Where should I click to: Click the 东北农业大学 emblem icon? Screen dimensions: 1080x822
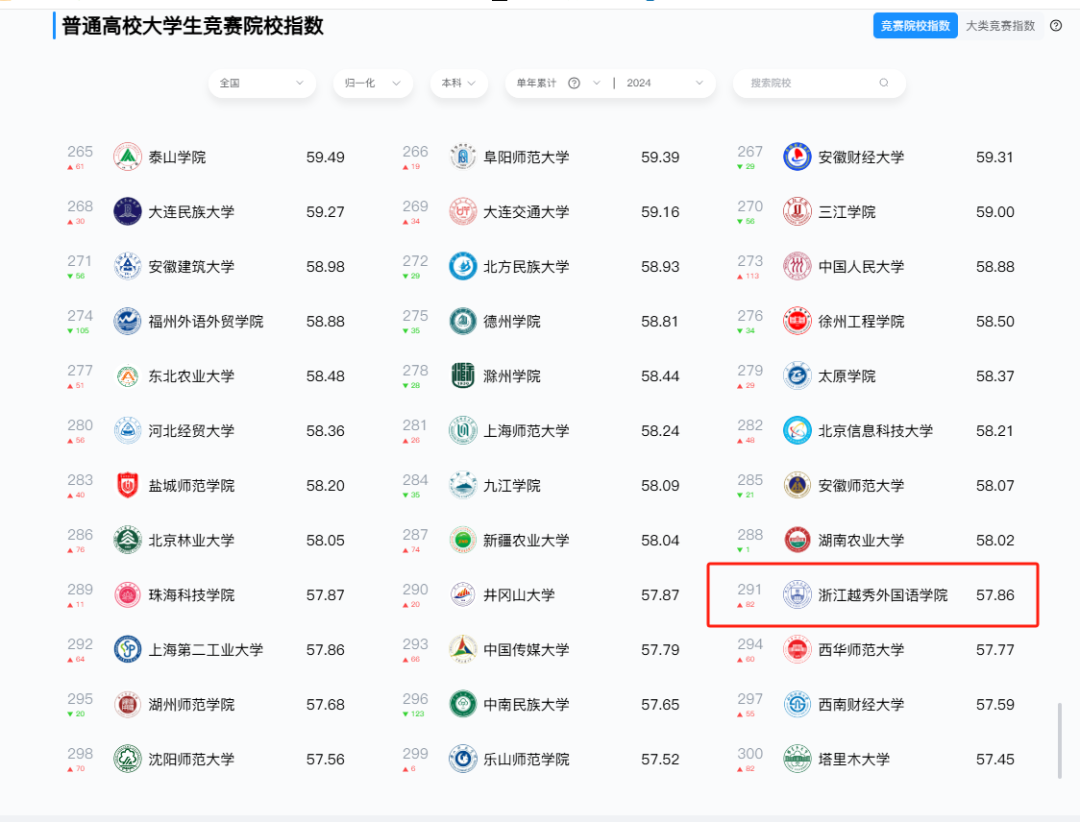(127, 376)
